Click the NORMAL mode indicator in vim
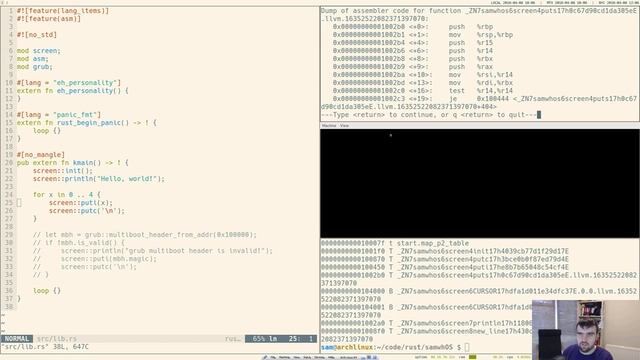Image resolution: width=640 pixels, height=360 pixels. click(x=17, y=339)
